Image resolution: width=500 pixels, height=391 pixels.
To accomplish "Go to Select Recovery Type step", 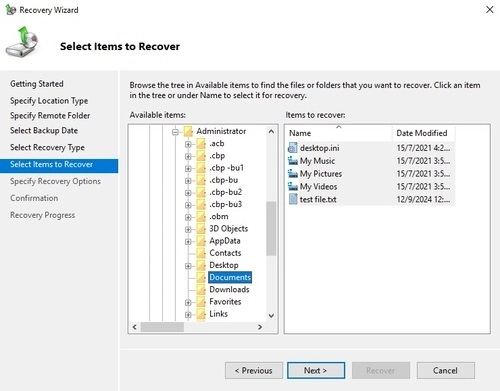I will point(47,147).
